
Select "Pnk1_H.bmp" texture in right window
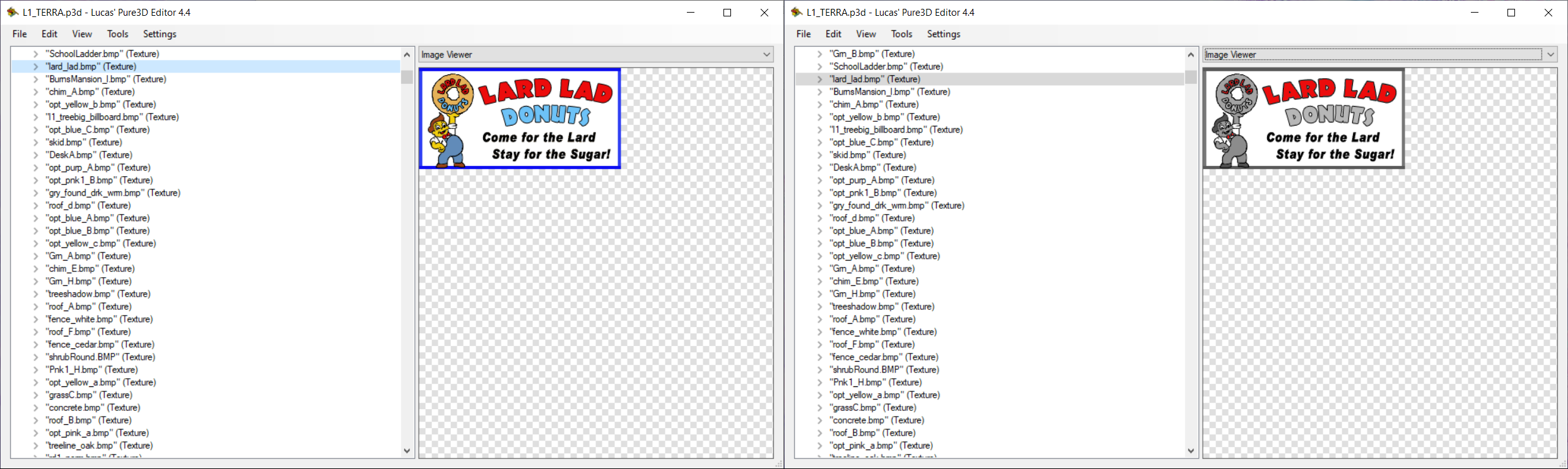point(876,382)
